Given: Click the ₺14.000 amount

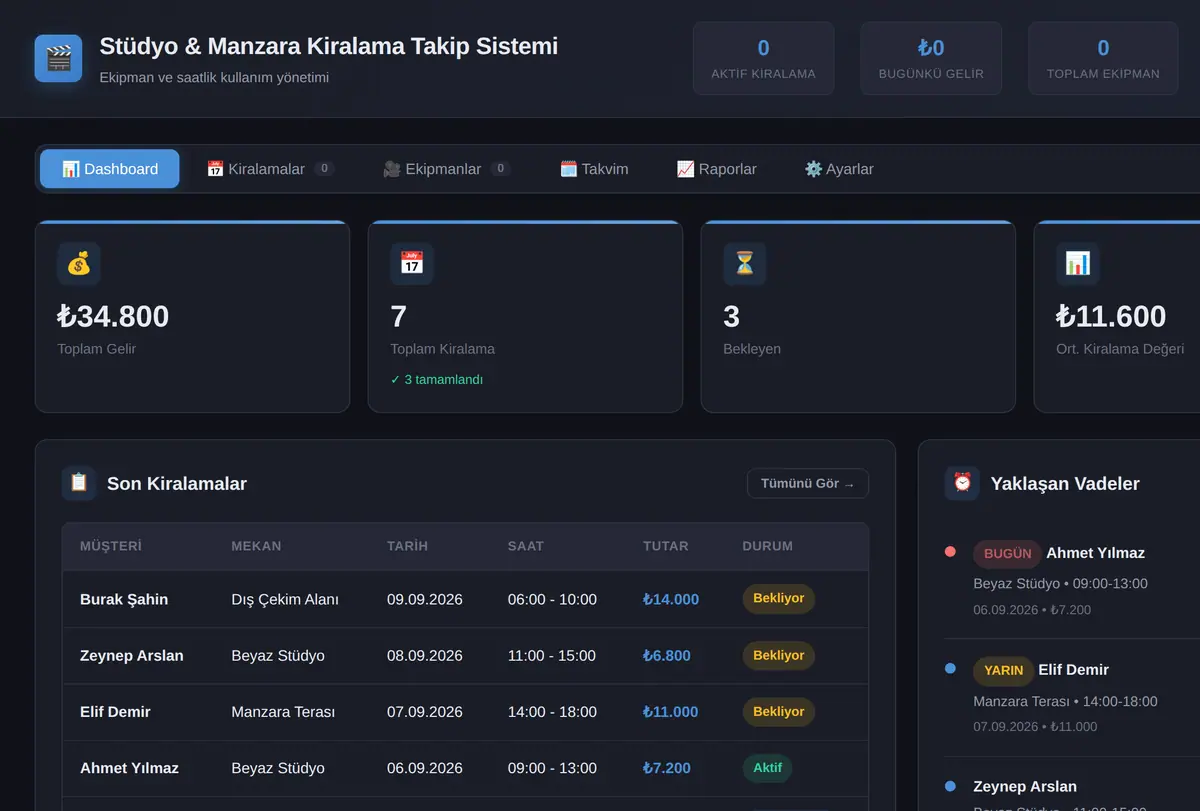Looking at the screenshot, I should (x=671, y=600).
